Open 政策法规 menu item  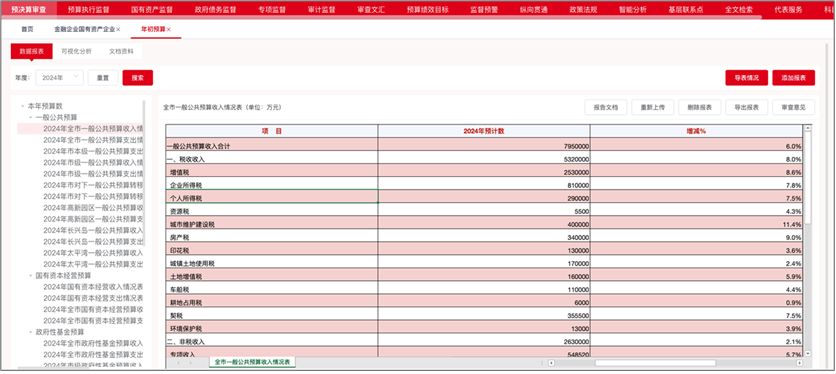(583, 9)
